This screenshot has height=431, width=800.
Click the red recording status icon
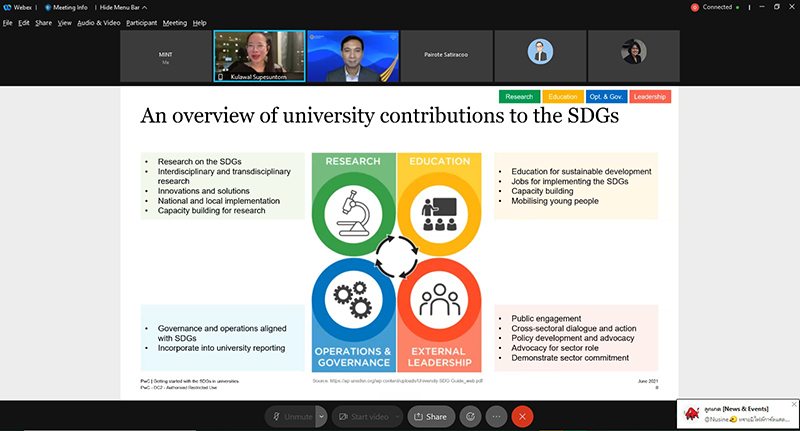point(695,7)
